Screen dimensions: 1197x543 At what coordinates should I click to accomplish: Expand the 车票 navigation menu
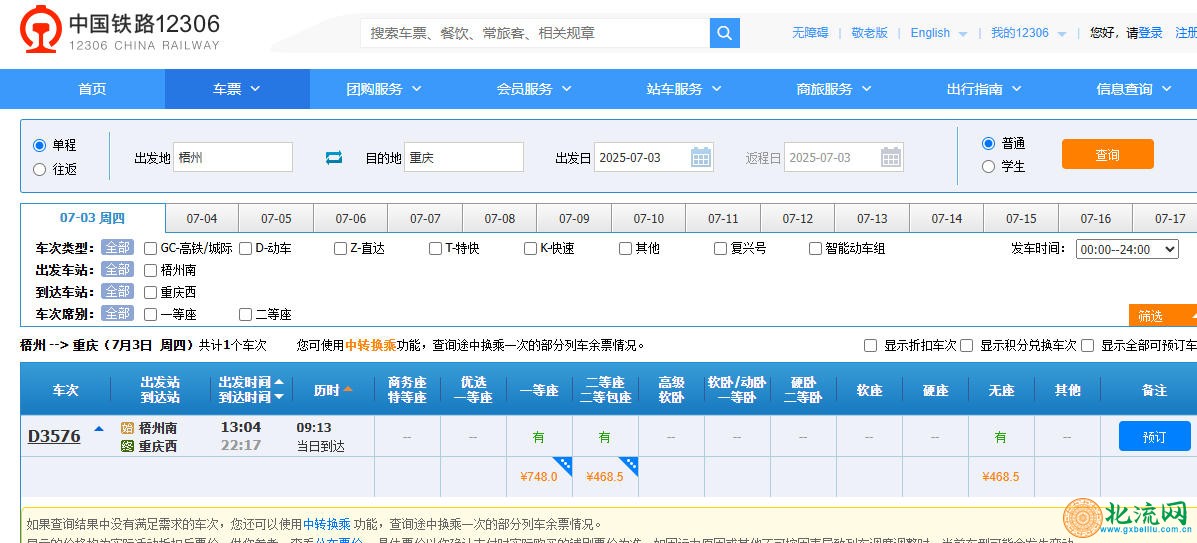237,89
